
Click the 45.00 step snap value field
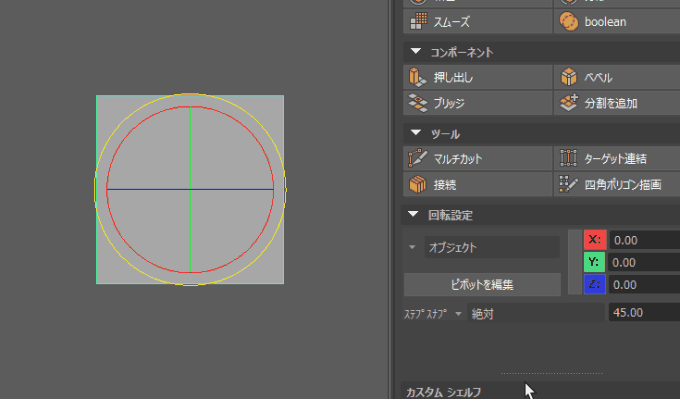point(644,312)
